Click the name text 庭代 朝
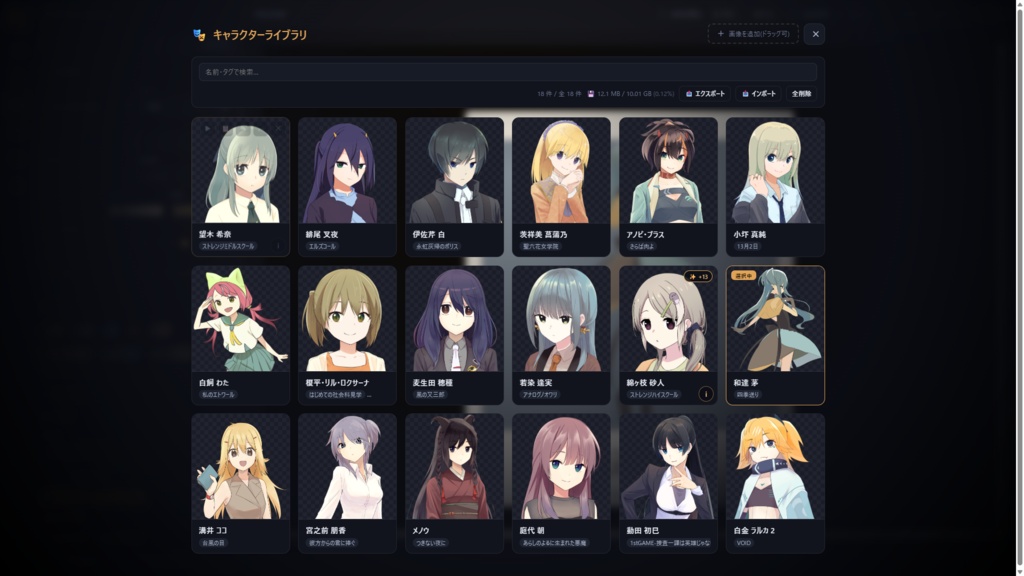Viewport: 1024px width, 576px height. 532,530
